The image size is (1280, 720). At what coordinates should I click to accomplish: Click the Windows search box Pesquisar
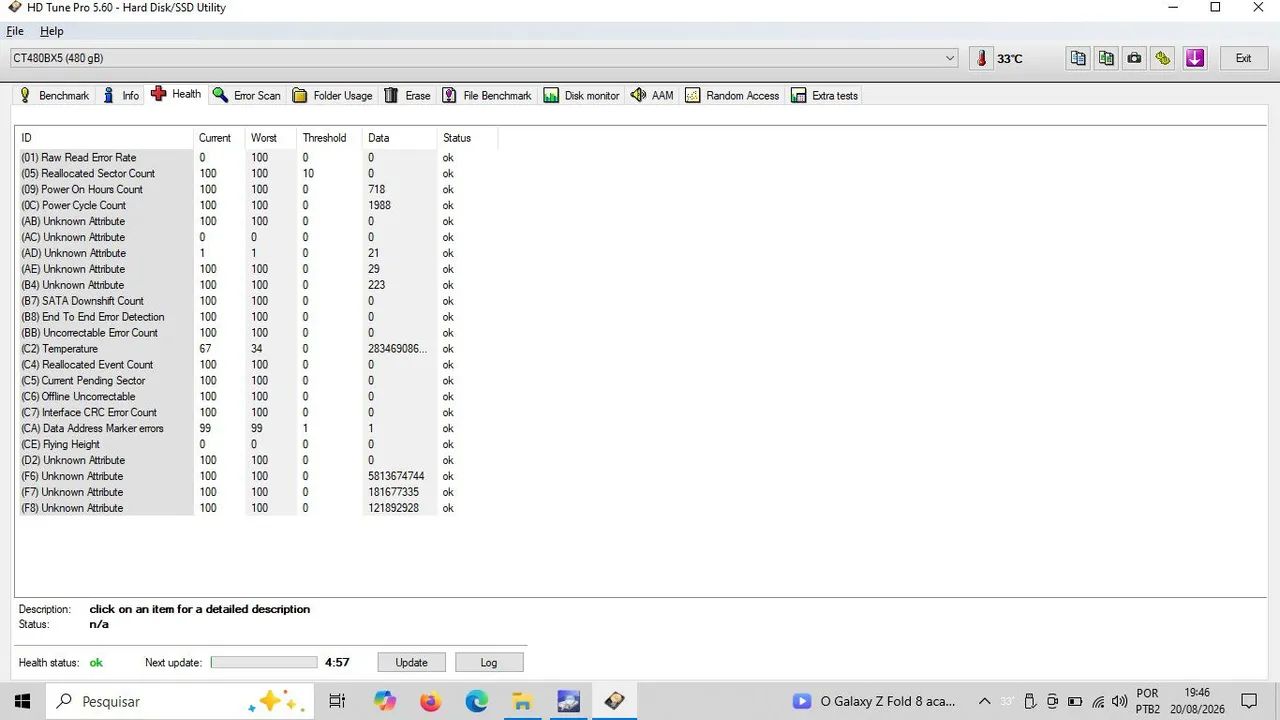click(x=181, y=701)
